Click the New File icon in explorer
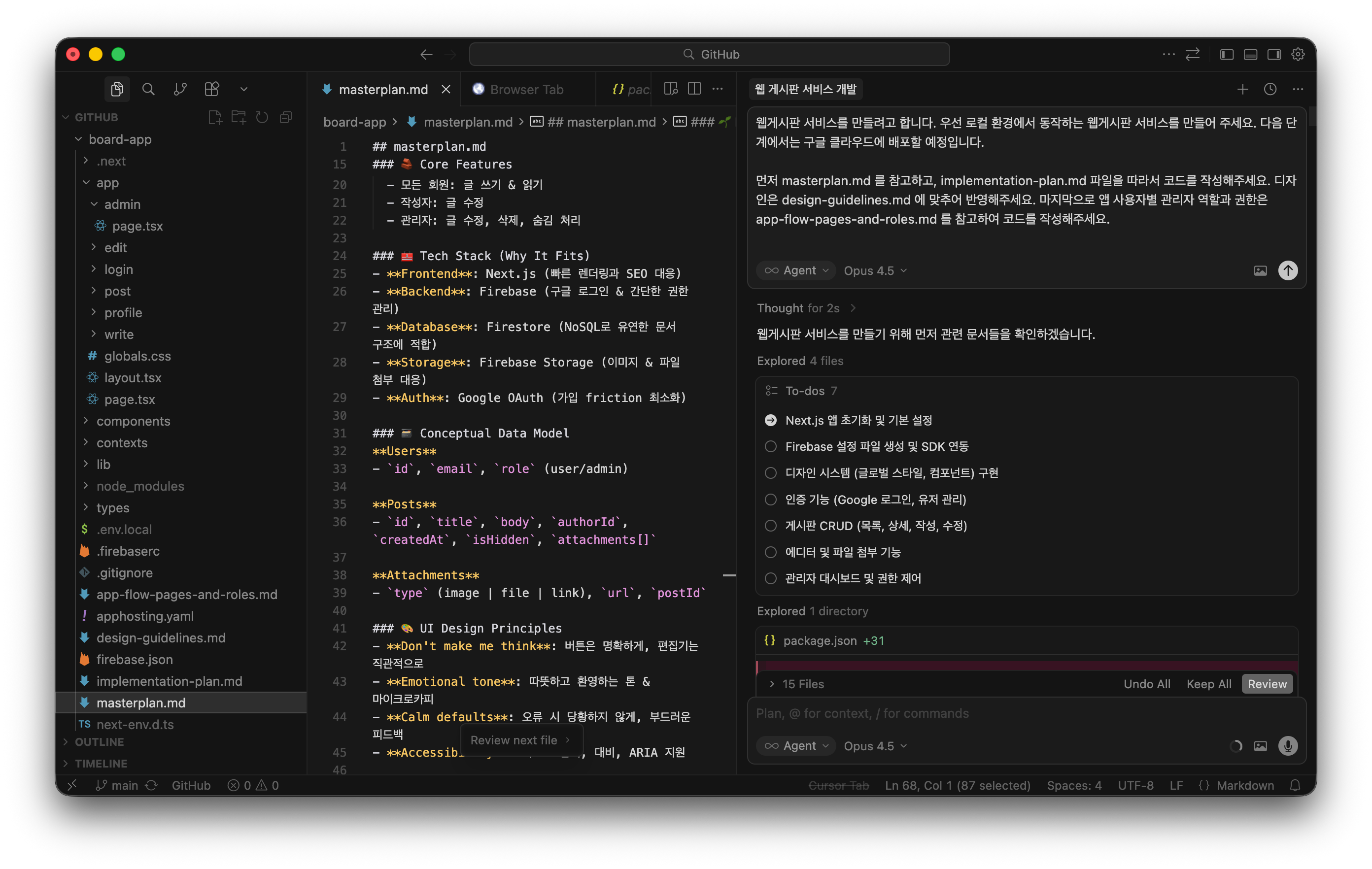Viewport: 1372px width, 869px height. 215,117
